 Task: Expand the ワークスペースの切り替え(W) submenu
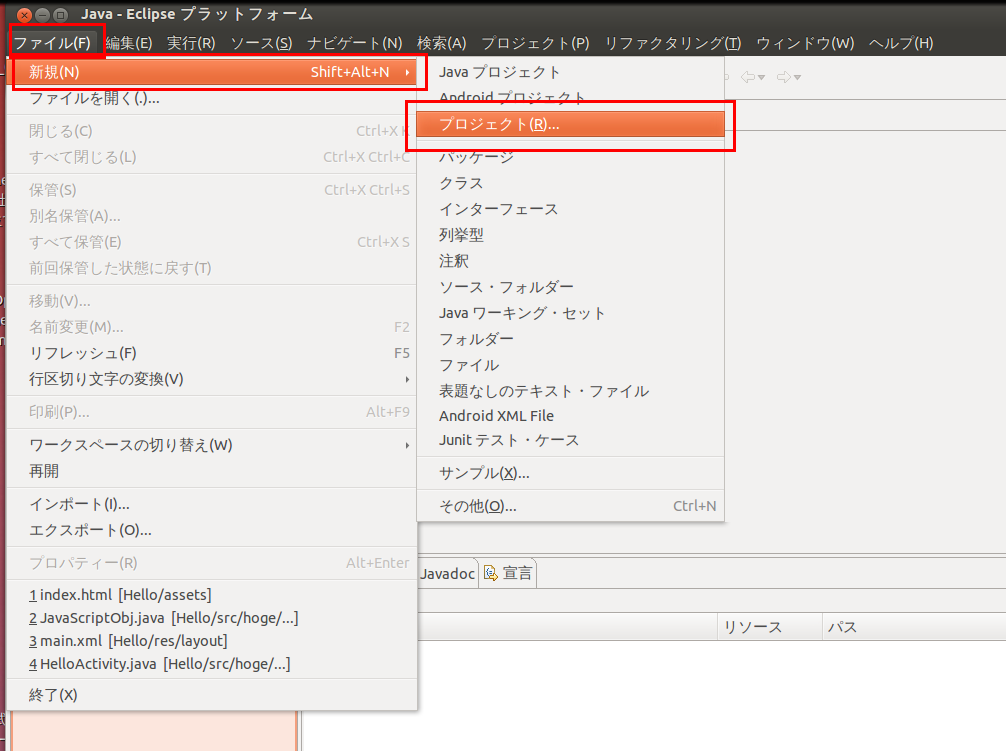[x=212, y=445]
